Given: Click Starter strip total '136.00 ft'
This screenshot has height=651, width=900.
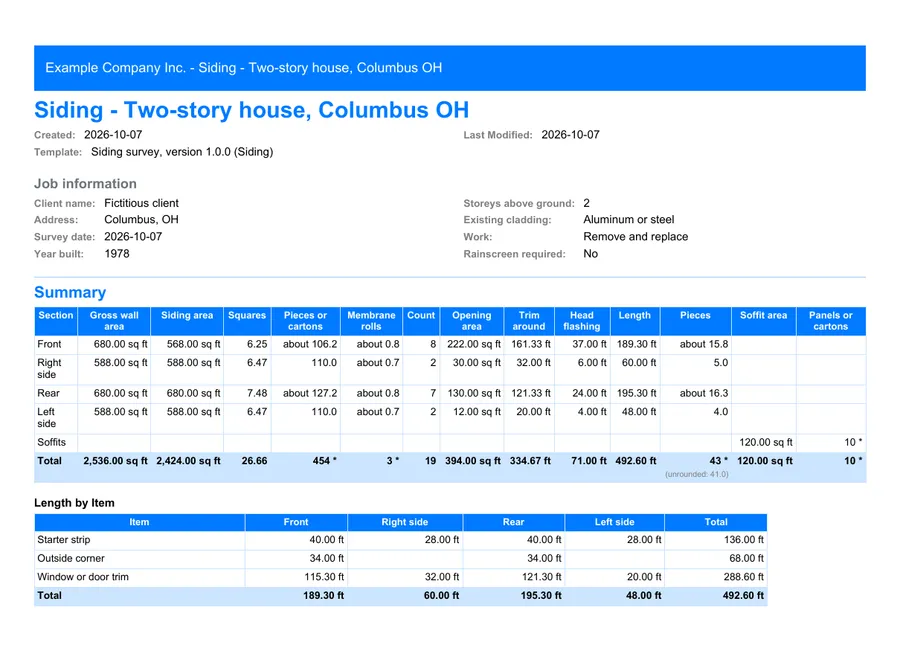Looking at the screenshot, I should (x=744, y=540).
